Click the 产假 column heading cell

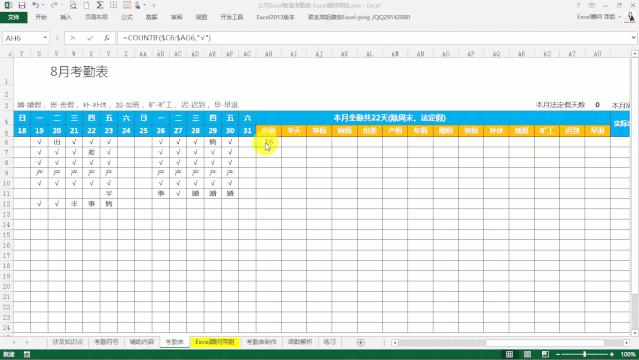pos(395,131)
